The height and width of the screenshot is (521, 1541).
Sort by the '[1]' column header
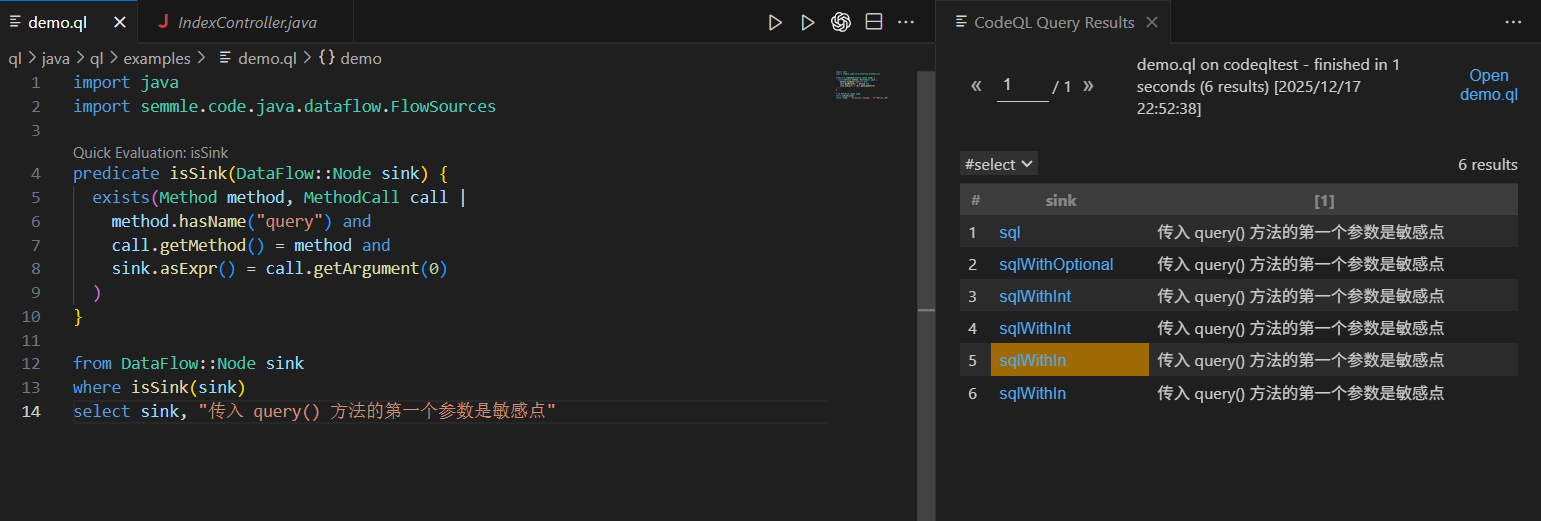pos(1324,200)
